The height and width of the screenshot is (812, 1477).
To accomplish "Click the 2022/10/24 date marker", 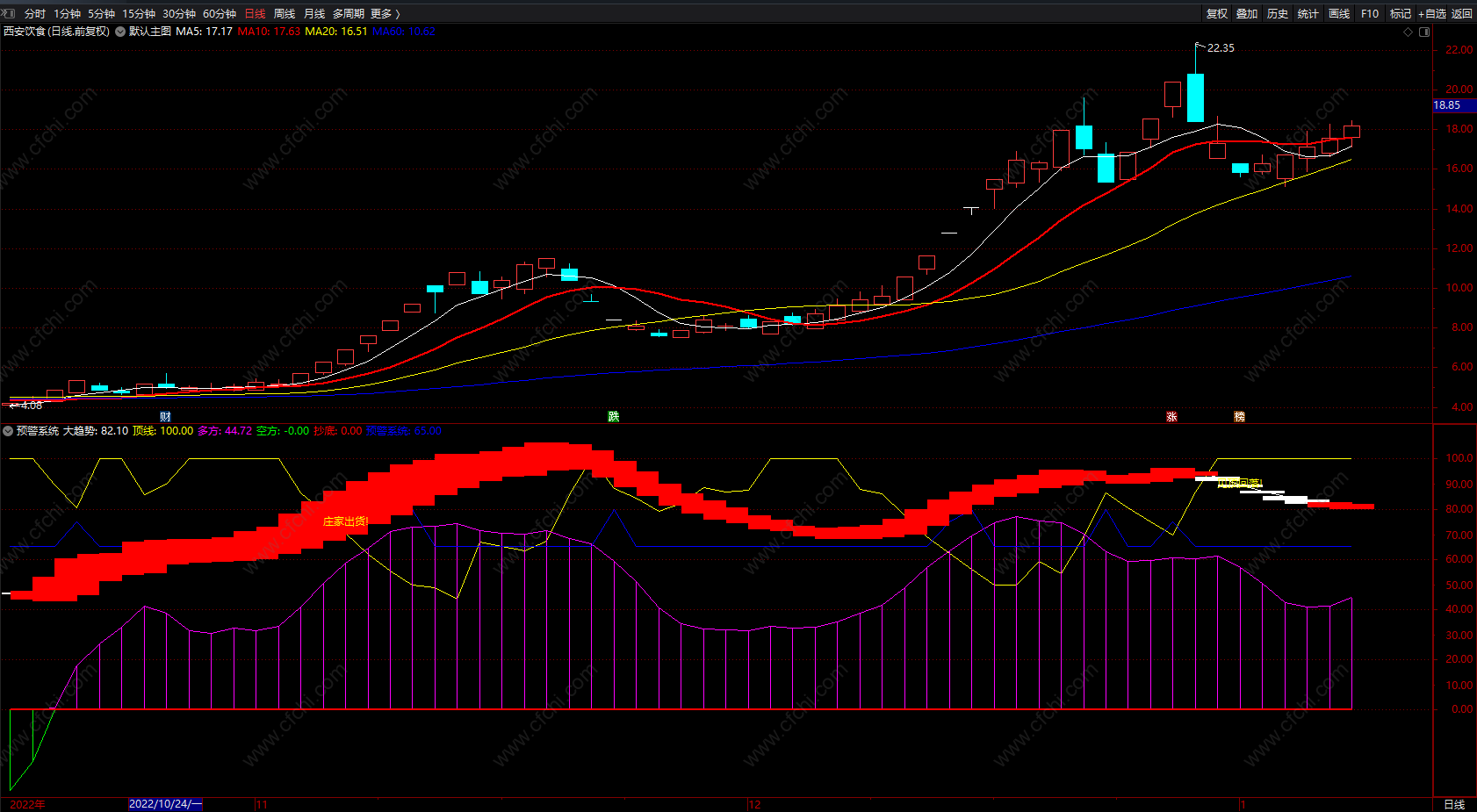I will [x=165, y=804].
